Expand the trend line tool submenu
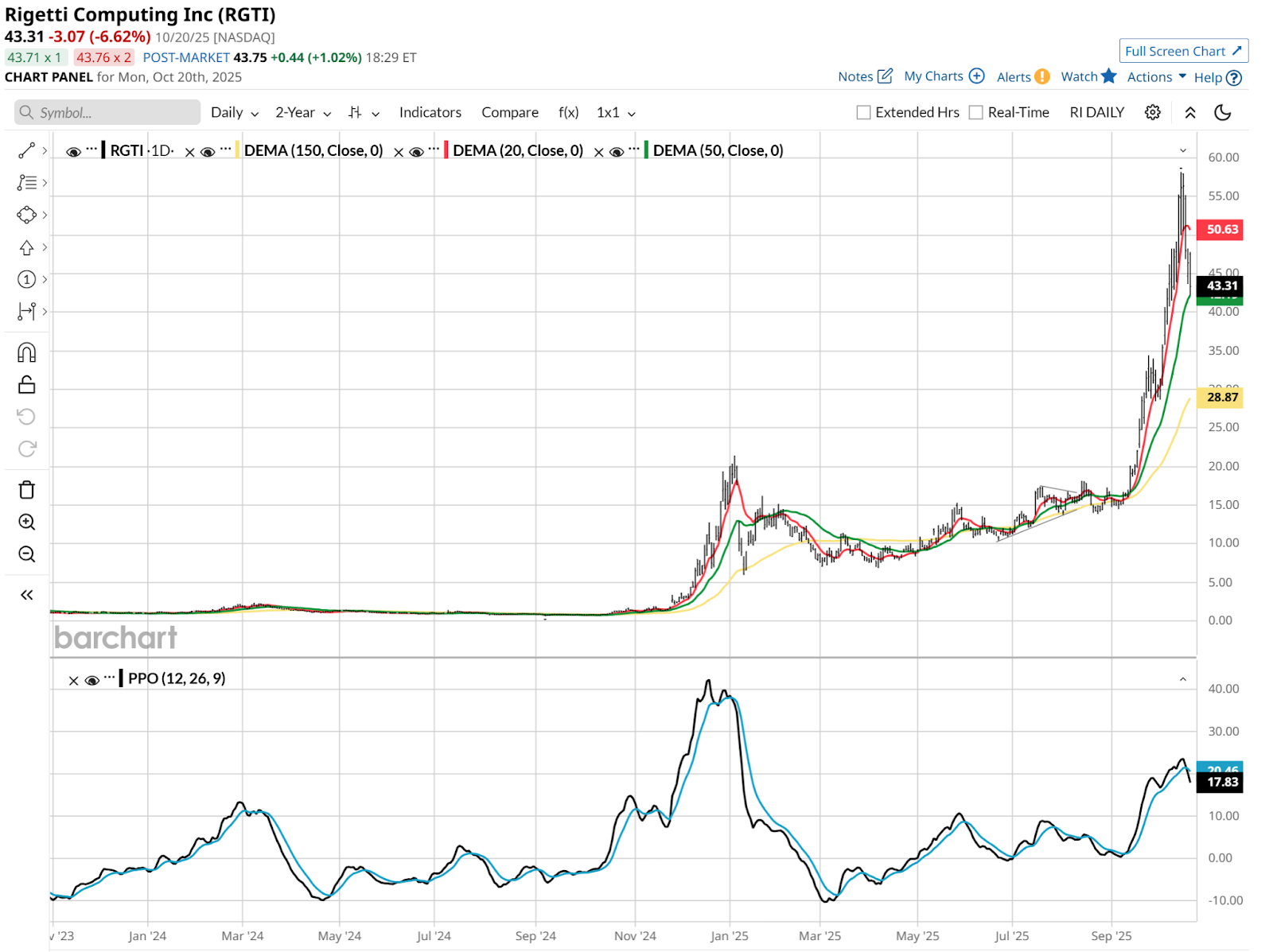 click(x=45, y=150)
